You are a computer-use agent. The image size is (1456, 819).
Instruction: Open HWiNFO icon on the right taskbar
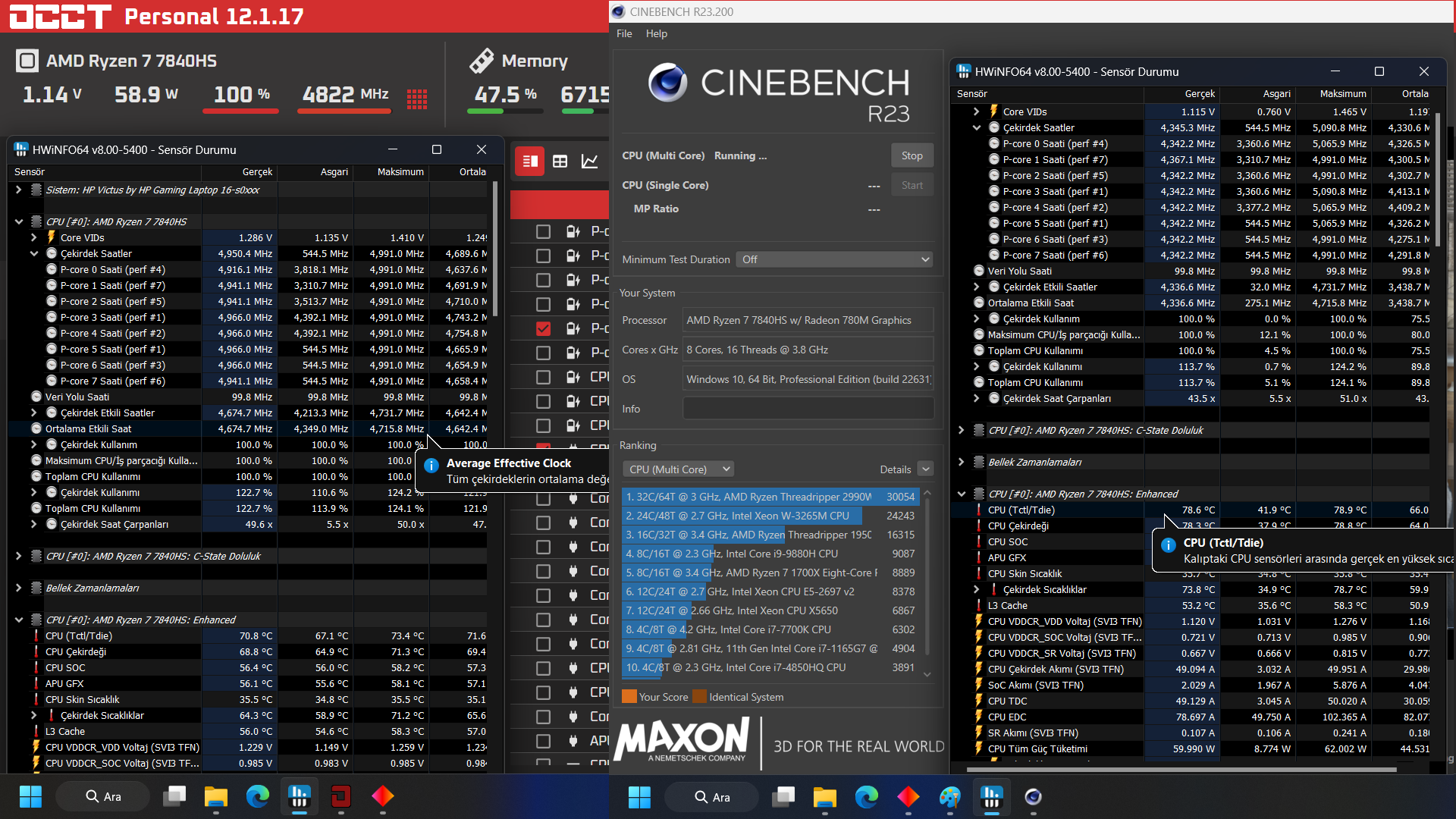[x=991, y=797]
